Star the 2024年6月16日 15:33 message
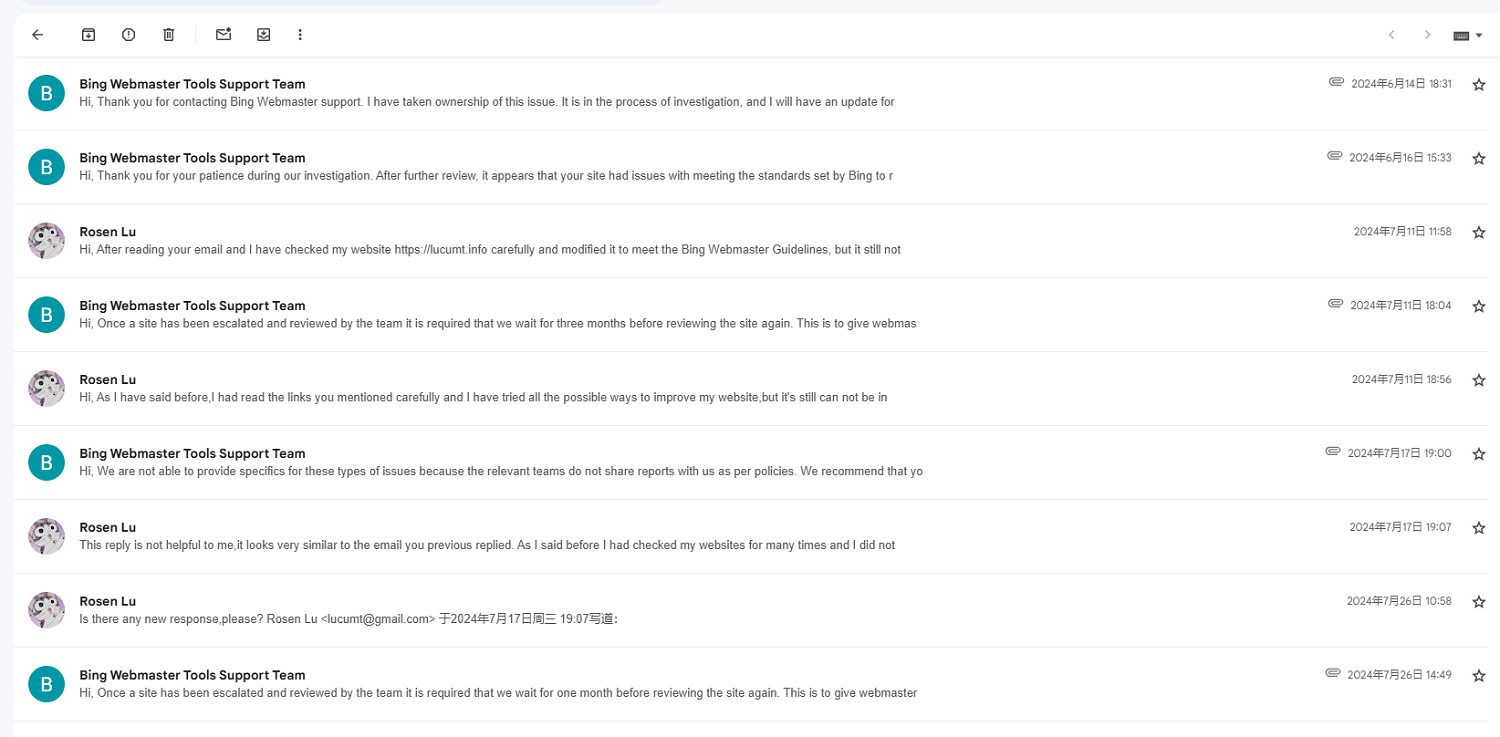Viewport: 1500px width, 737px height. [x=1479, y=159]
